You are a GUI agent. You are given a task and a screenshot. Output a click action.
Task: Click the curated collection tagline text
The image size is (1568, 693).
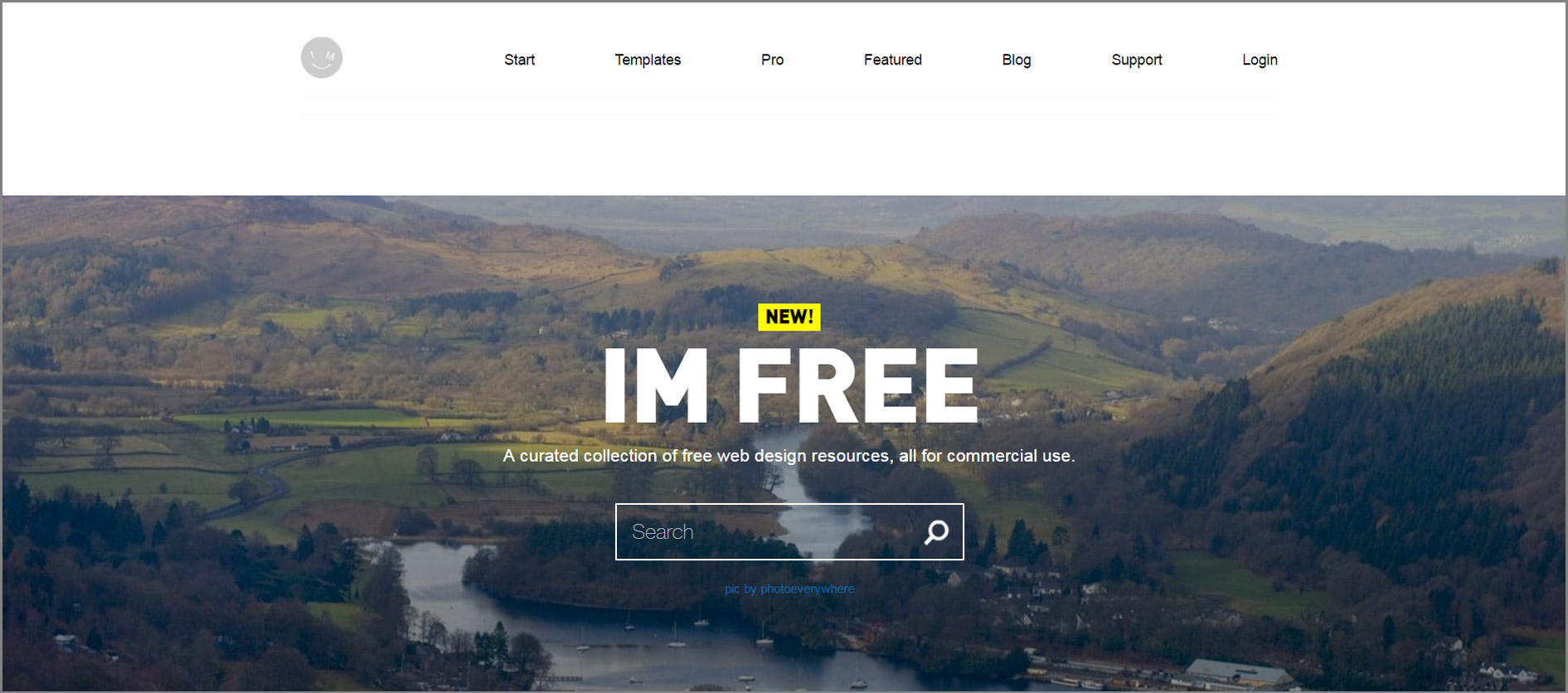(x=789, y=456)
